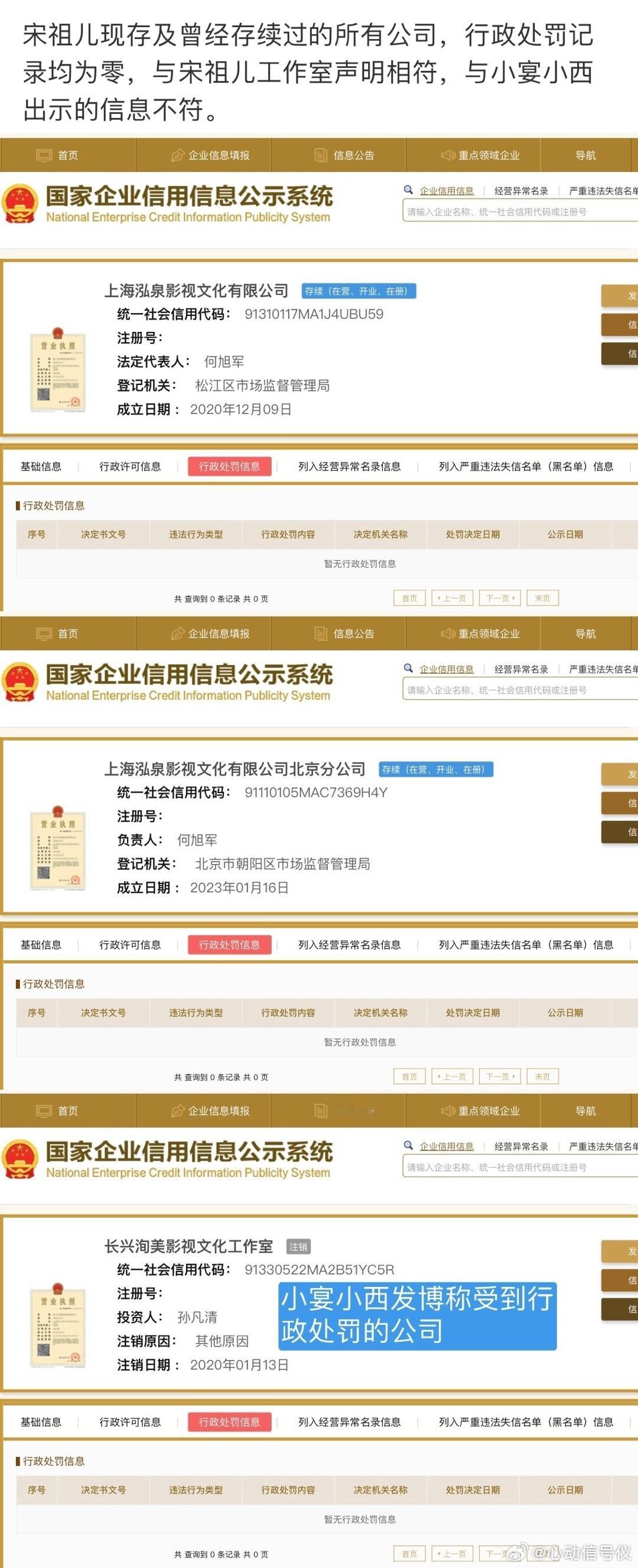Select 经营异常名录 search tab on 长兴洵美 page

click(x=521, y=1146)
